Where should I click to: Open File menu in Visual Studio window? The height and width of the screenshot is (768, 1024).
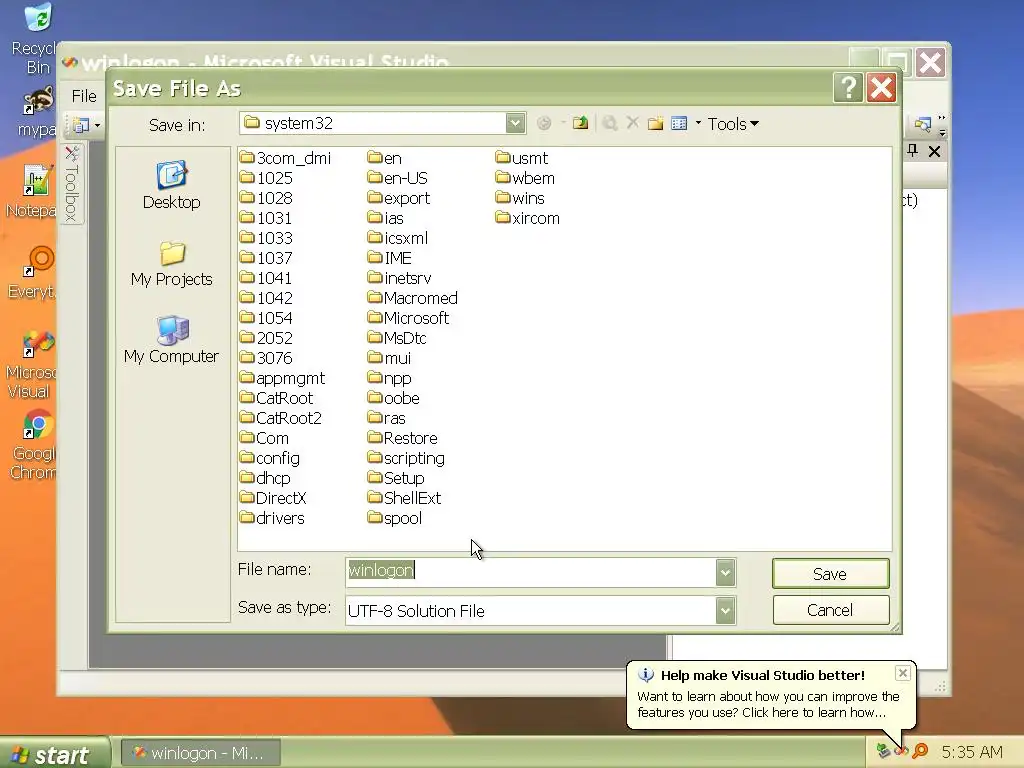(84, 96)
